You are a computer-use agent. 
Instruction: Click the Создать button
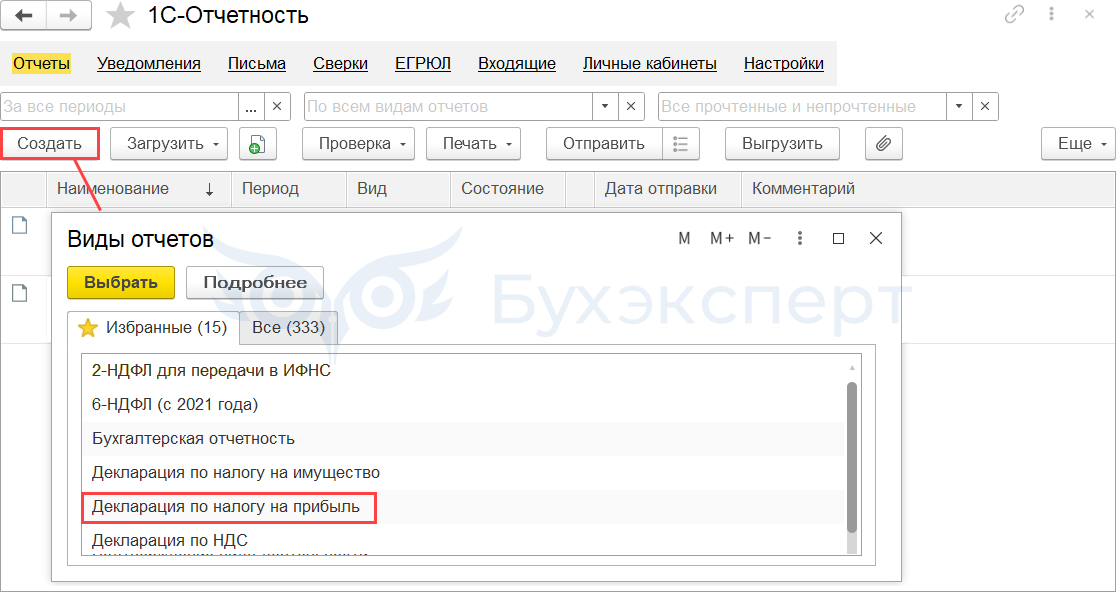tap(50, 144)
